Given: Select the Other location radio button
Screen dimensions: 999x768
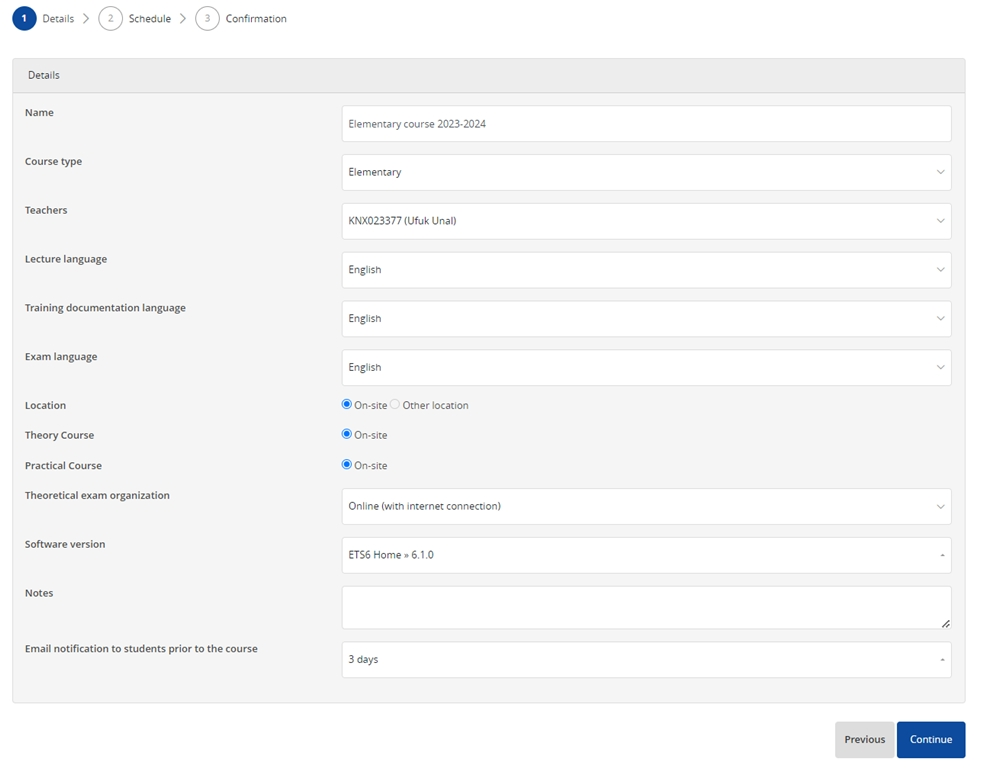Looking at the screenshot, I should (x=395, y=404).
